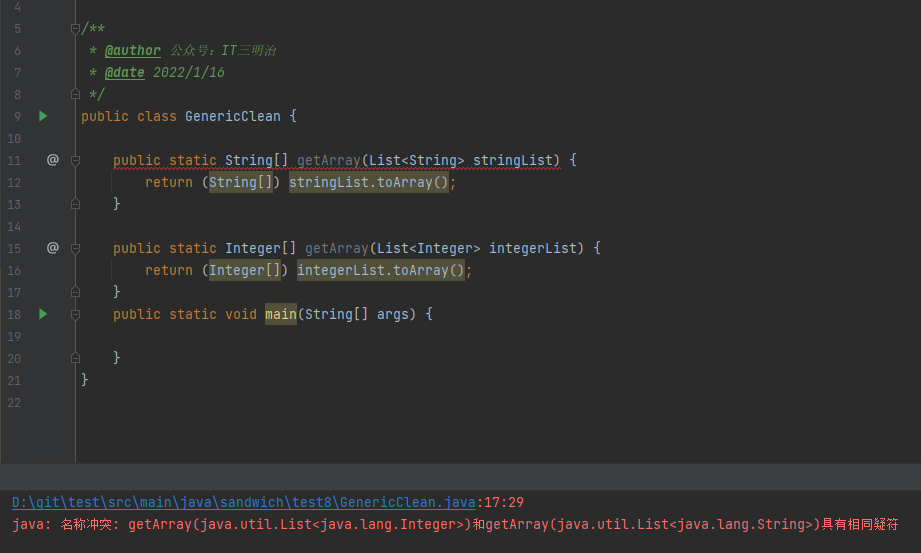Collapse the String getArray method at line 11
The height and width of the screenshot is (553, 921).
[x=75, y=160]
